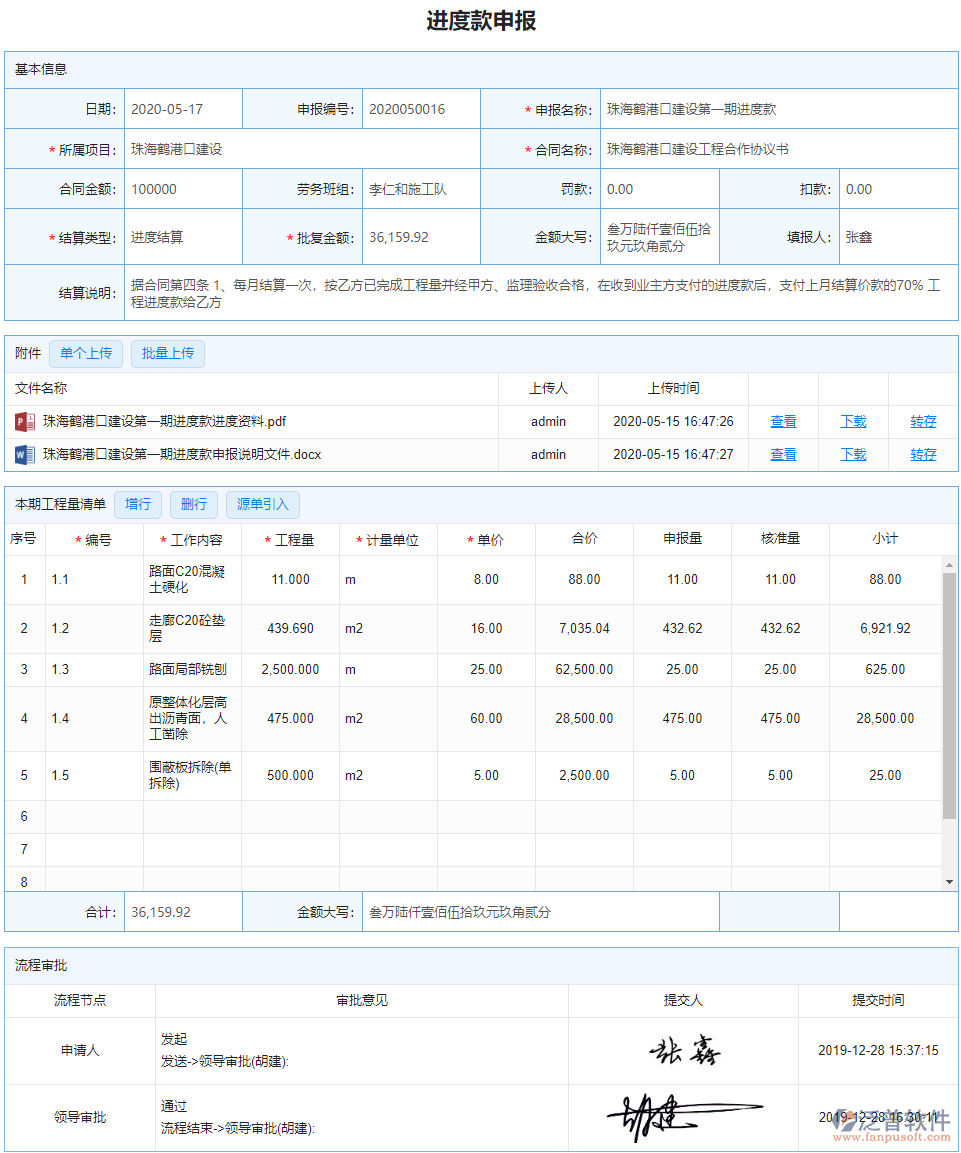Click 下载 for the docx file
961x1153 pixels.
click(853, 454)
